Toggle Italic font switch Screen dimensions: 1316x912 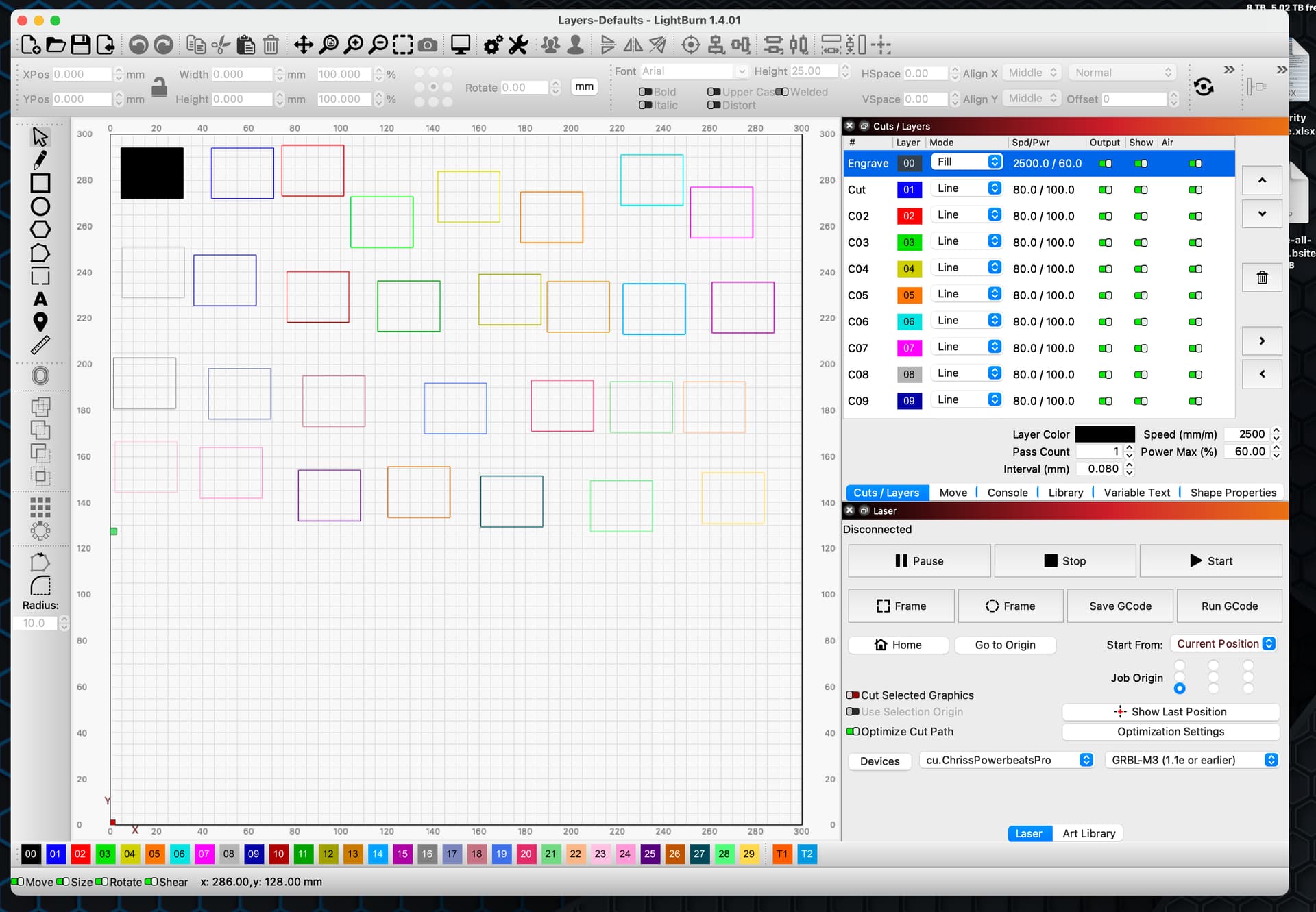click(645, 105)
